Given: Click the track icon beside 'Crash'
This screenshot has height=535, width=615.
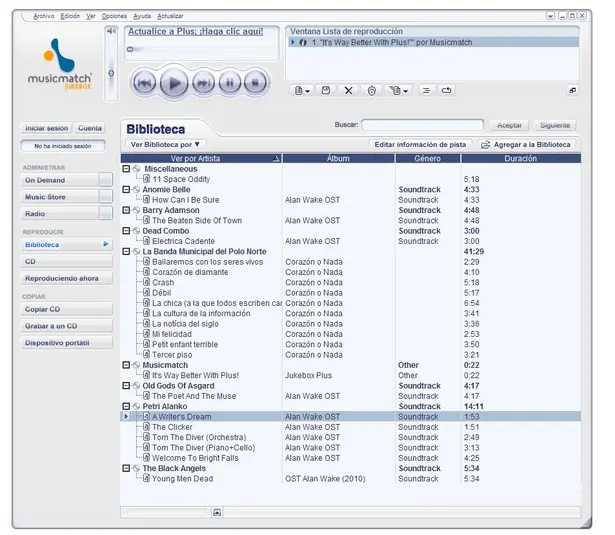Looking at the screenshot, I should 146,282.
